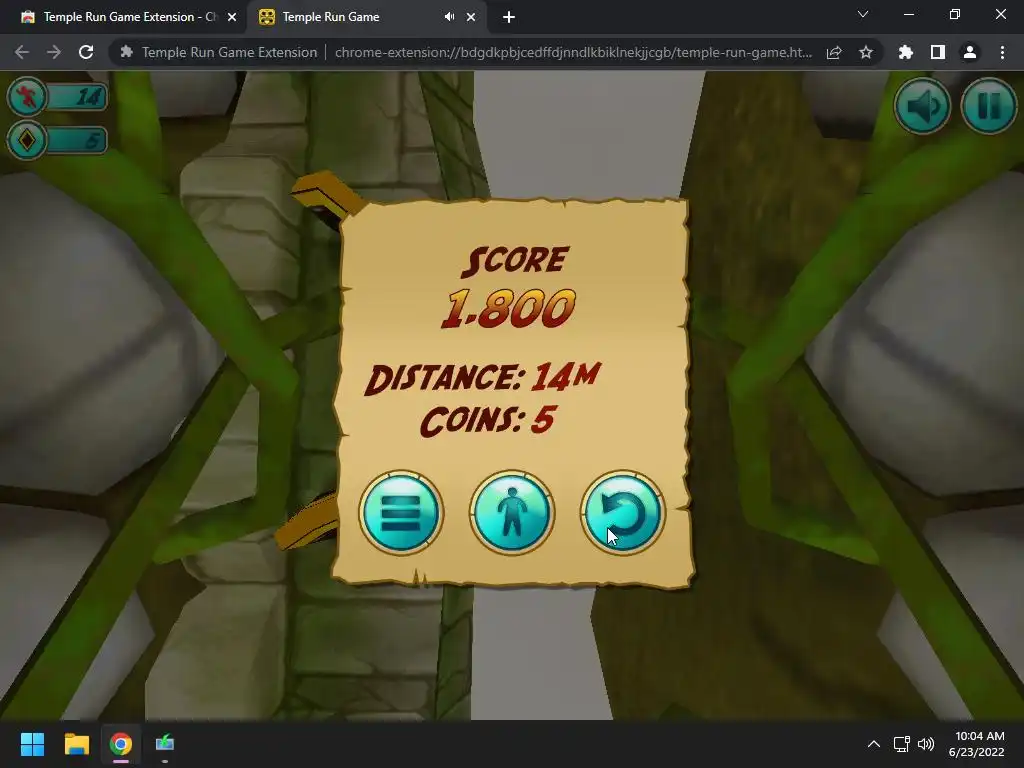Open the system volume tray icon
This screenshot has height=768, width=1024.
click(x=926, y=744)
